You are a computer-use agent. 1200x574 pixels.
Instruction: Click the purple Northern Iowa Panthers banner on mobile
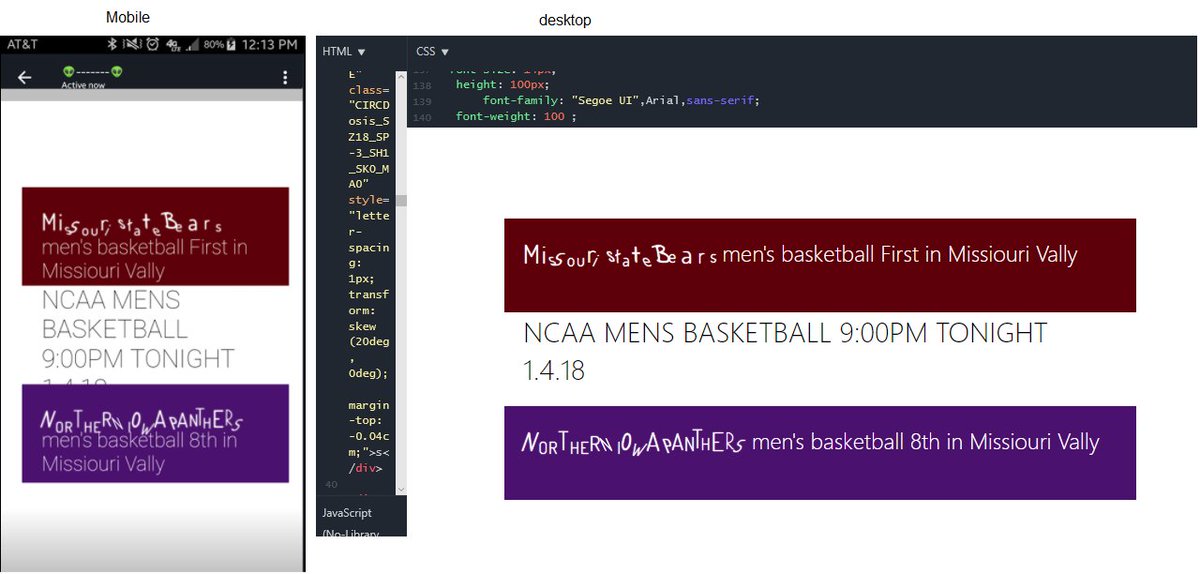(x=155, y=434)
